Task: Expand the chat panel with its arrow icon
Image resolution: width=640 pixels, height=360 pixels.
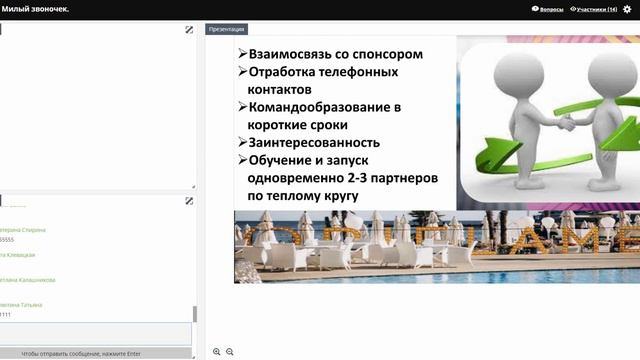Action: (x=189, y=201)
